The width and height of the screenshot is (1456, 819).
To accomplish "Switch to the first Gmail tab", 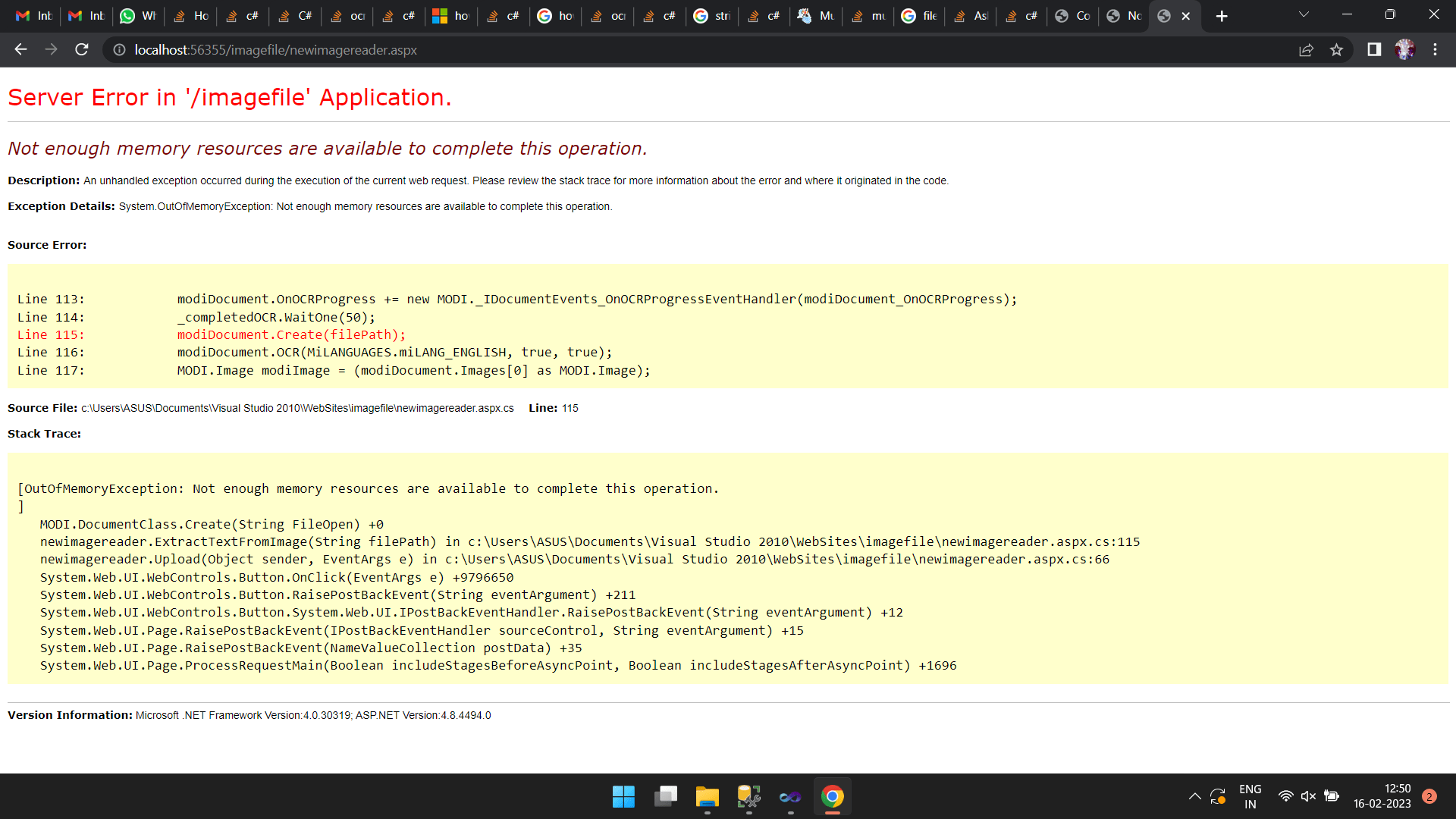I will click(x=34, y=16).
